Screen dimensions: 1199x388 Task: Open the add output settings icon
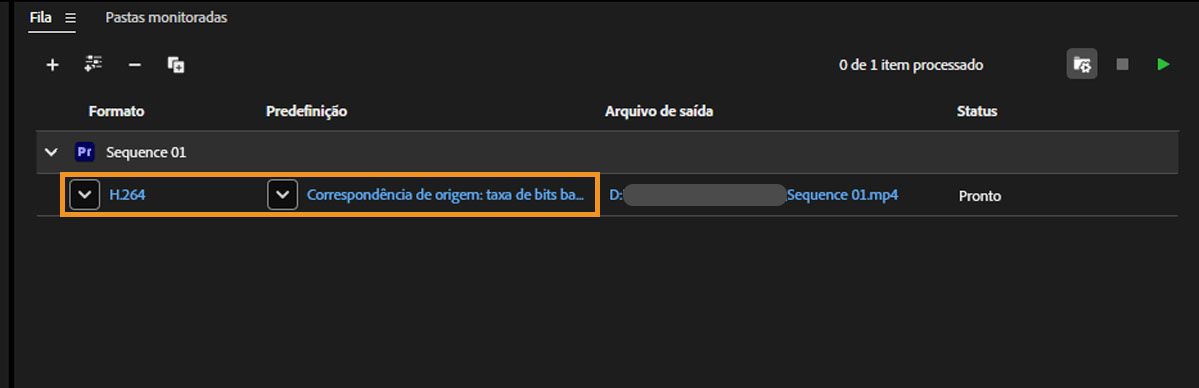coord(94,64)
